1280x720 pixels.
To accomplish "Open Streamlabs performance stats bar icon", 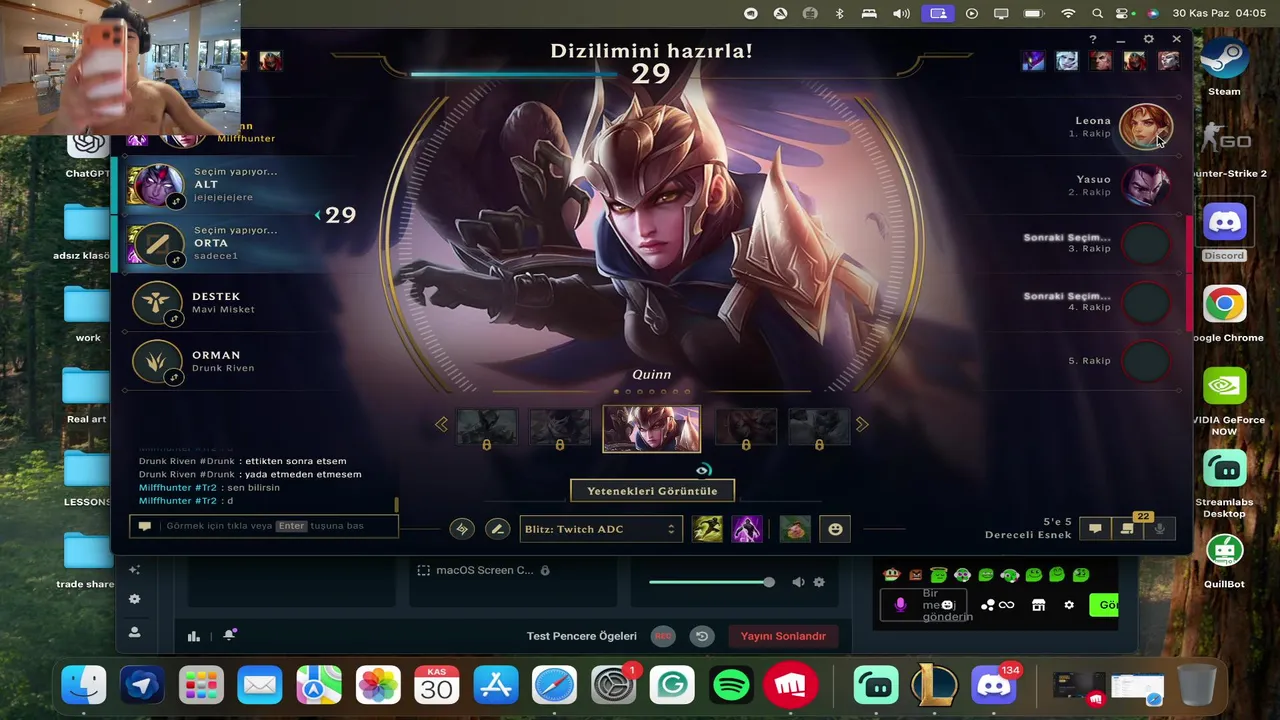I will pos(194,635).
